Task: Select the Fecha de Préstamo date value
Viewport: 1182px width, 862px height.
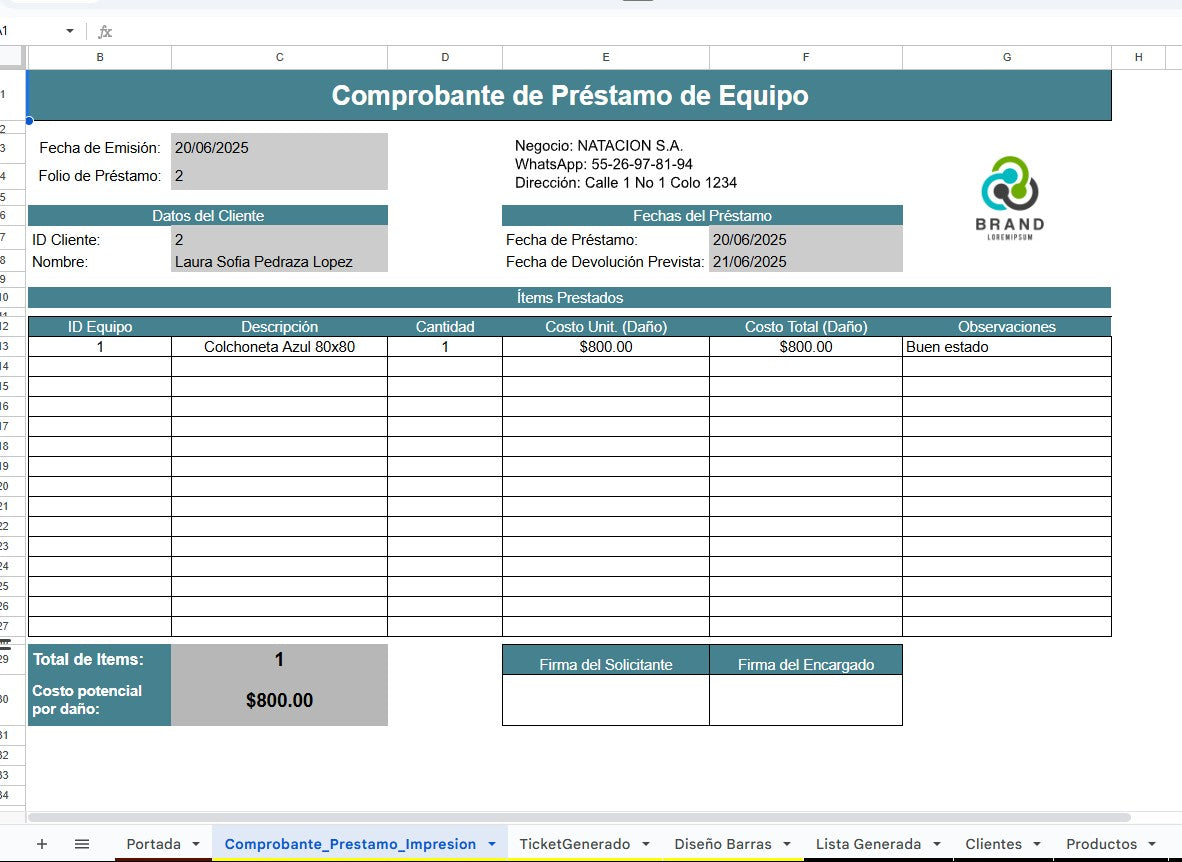Action: [806, 240]
